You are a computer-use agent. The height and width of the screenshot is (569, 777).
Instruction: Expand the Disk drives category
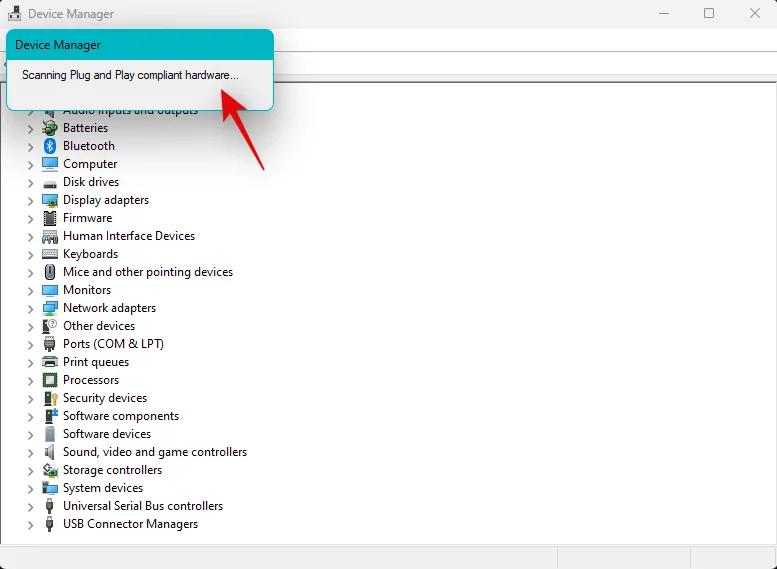click(30, 183)
